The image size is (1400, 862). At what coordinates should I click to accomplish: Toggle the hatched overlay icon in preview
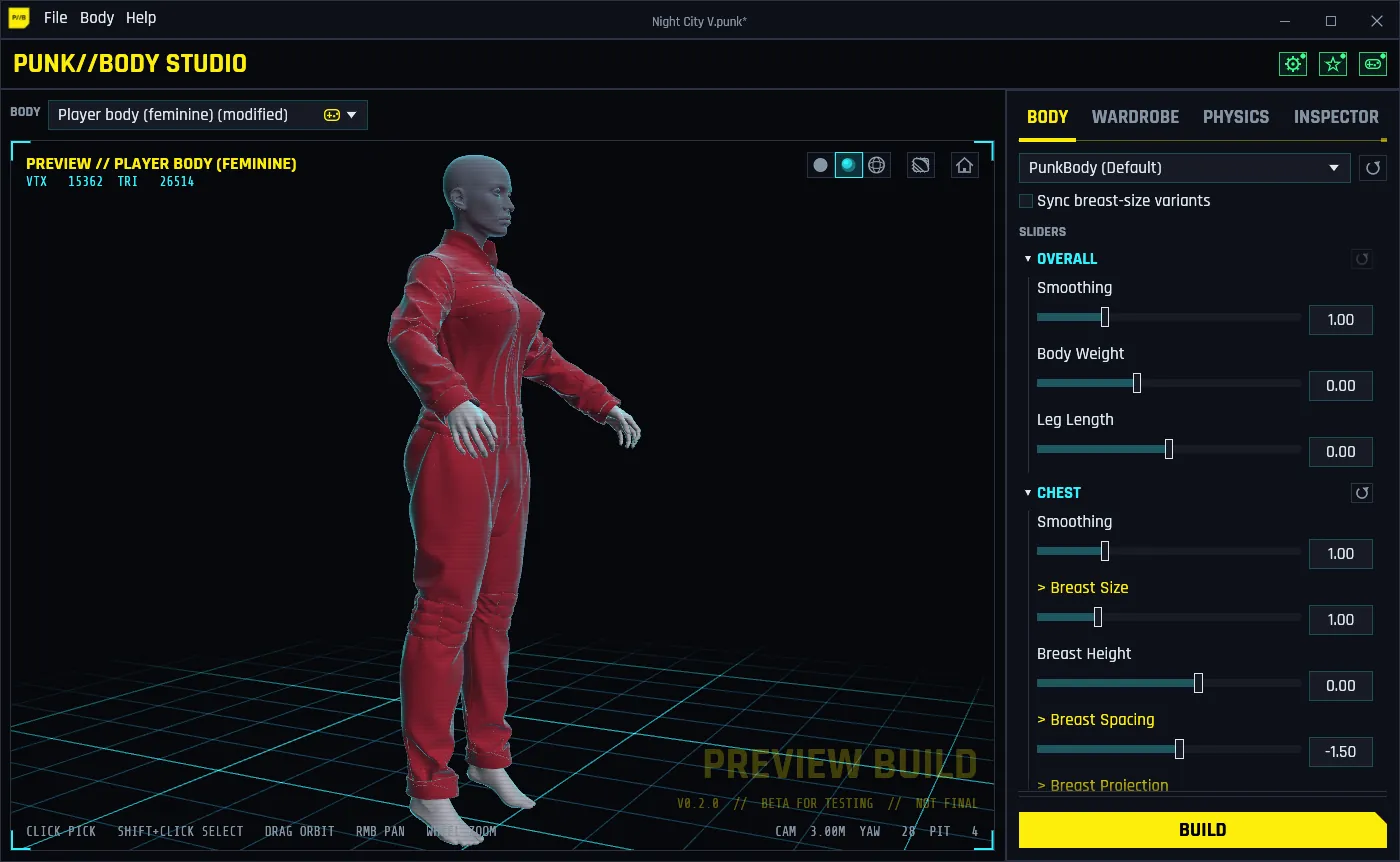[921, 165]
